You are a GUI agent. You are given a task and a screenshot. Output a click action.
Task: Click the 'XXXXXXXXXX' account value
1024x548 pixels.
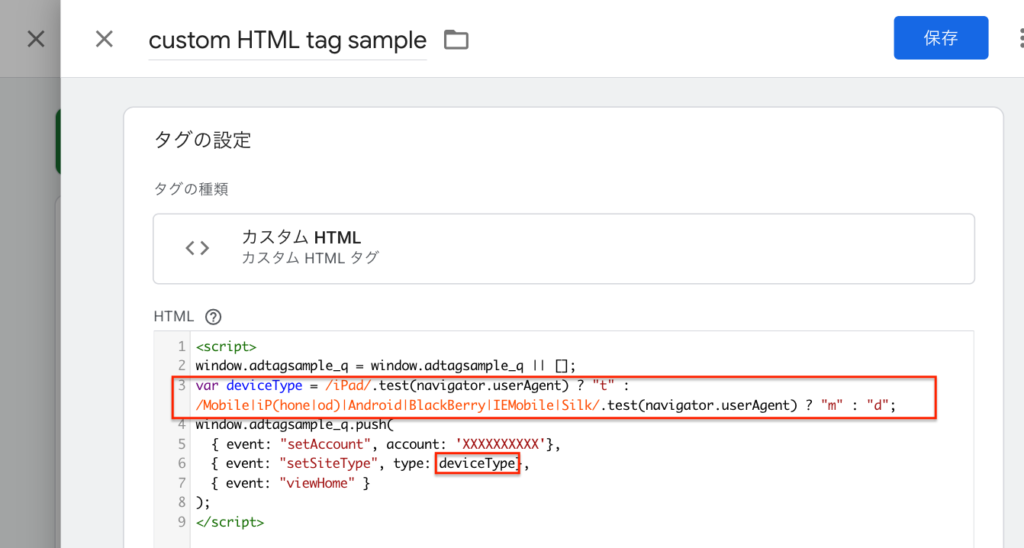coord(496,444)
